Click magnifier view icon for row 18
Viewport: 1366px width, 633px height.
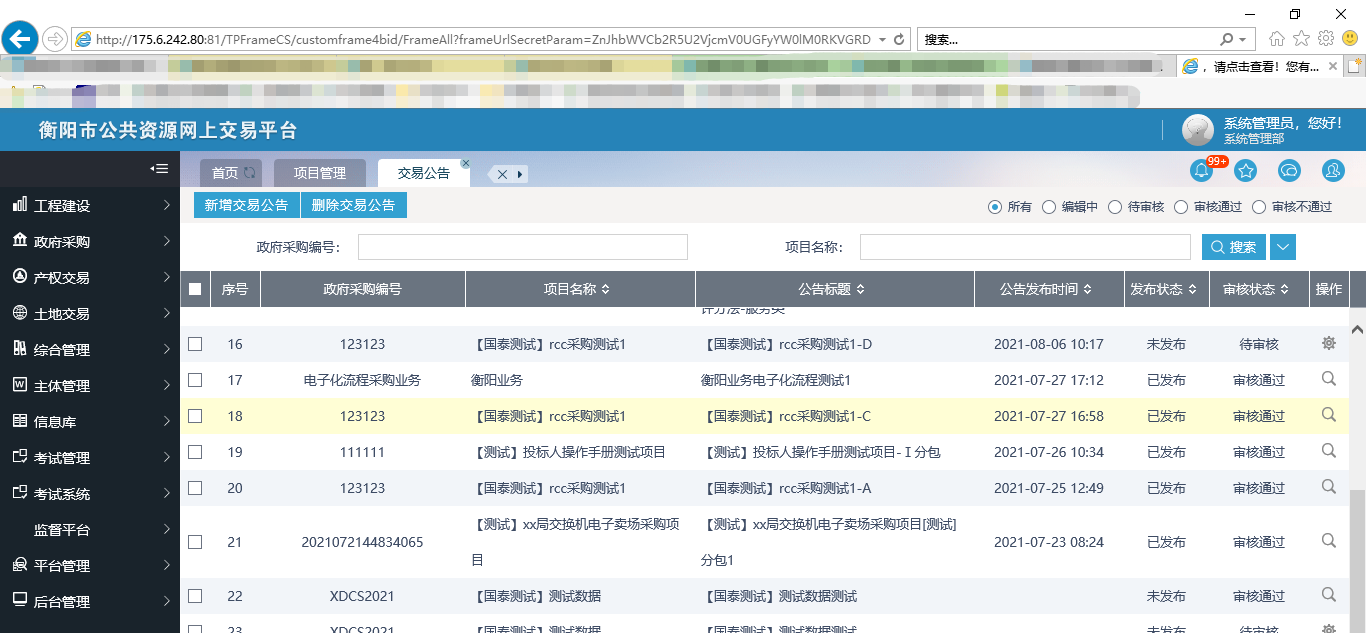pos(1329,415)
